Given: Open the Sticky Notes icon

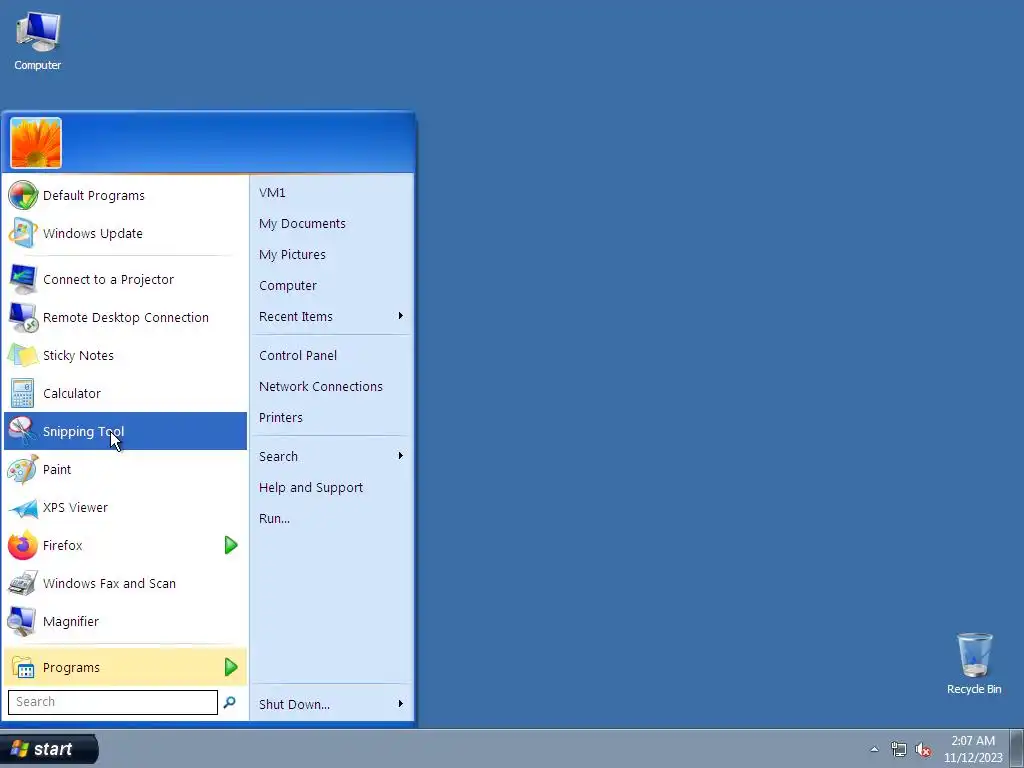Looking at the screenshot, I should pos(23,355).
